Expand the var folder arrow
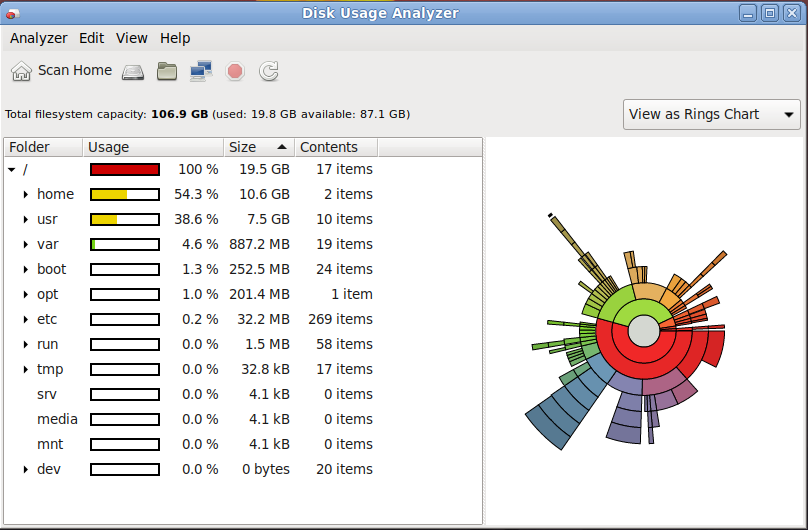 click(26, 245)
